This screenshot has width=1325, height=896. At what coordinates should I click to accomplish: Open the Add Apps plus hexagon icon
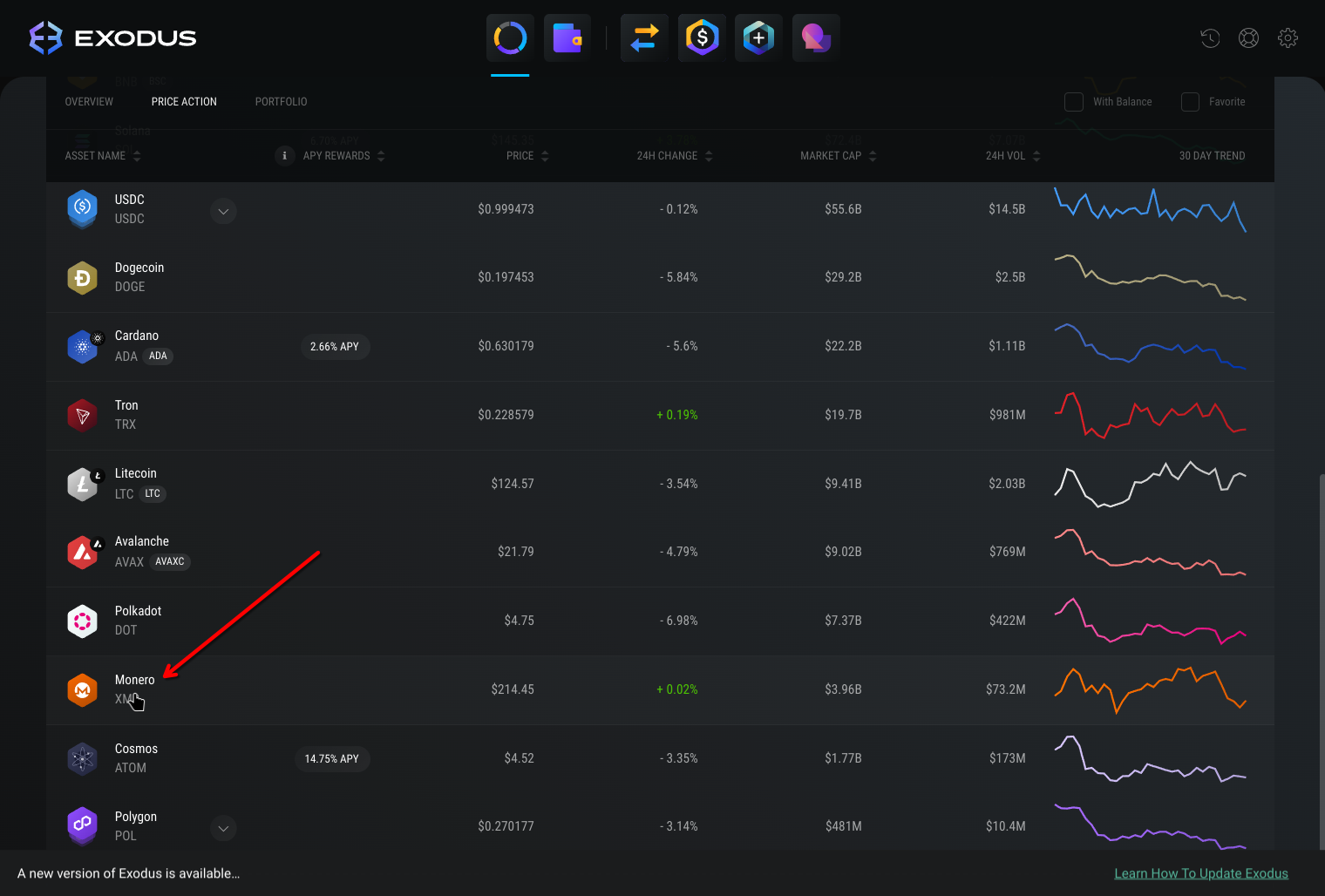tap(758, 38)
